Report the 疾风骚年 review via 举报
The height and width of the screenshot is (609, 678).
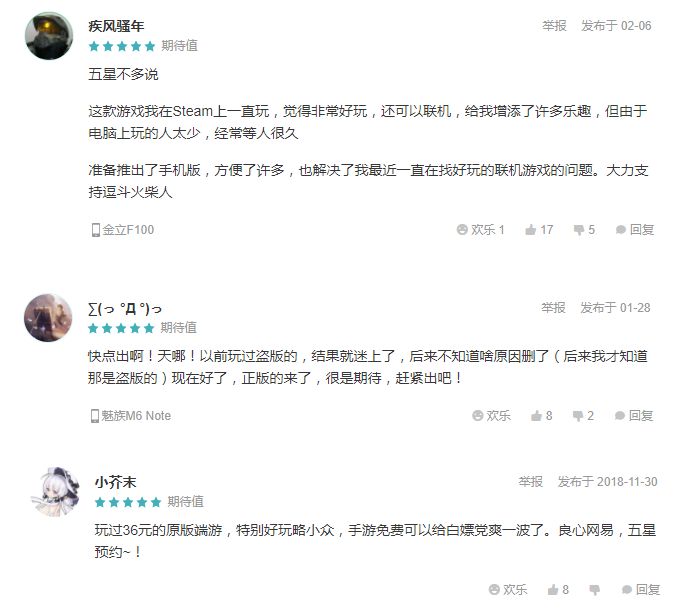554,26
